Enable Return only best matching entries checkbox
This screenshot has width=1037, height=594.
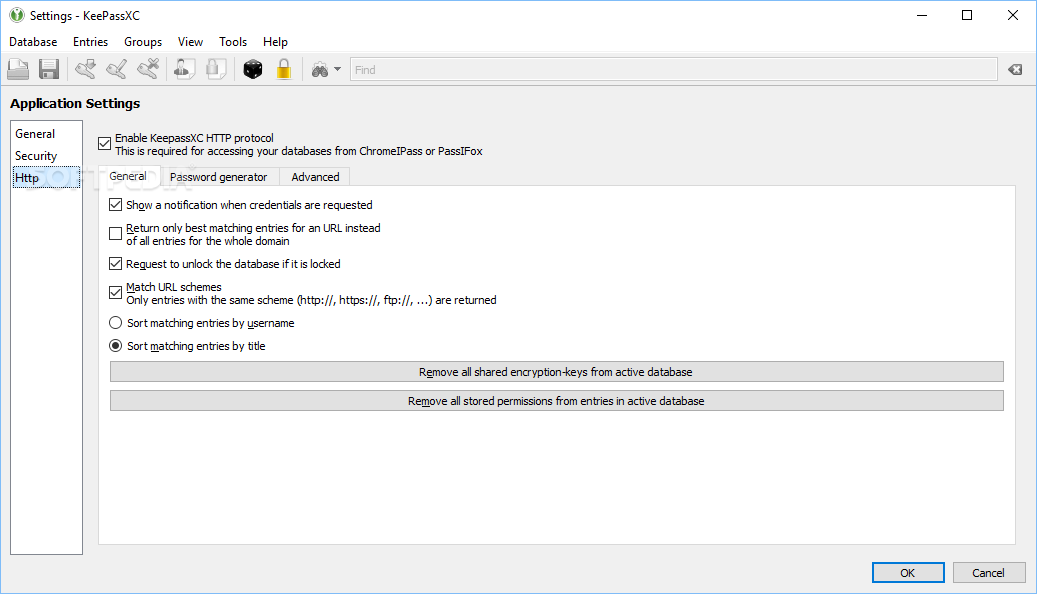click(116, 233)
